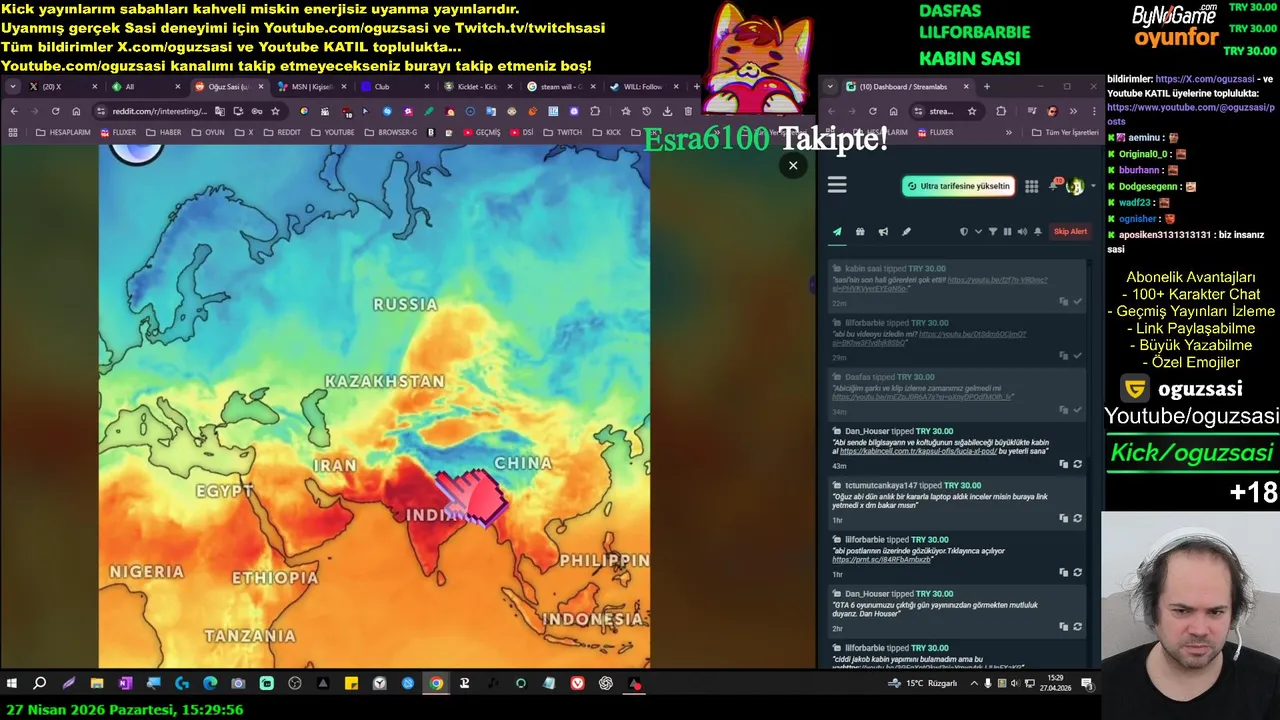Screen dimensions: 1280x720
Task: Open the Streamlabs profile avatar
Action: 1075,186
